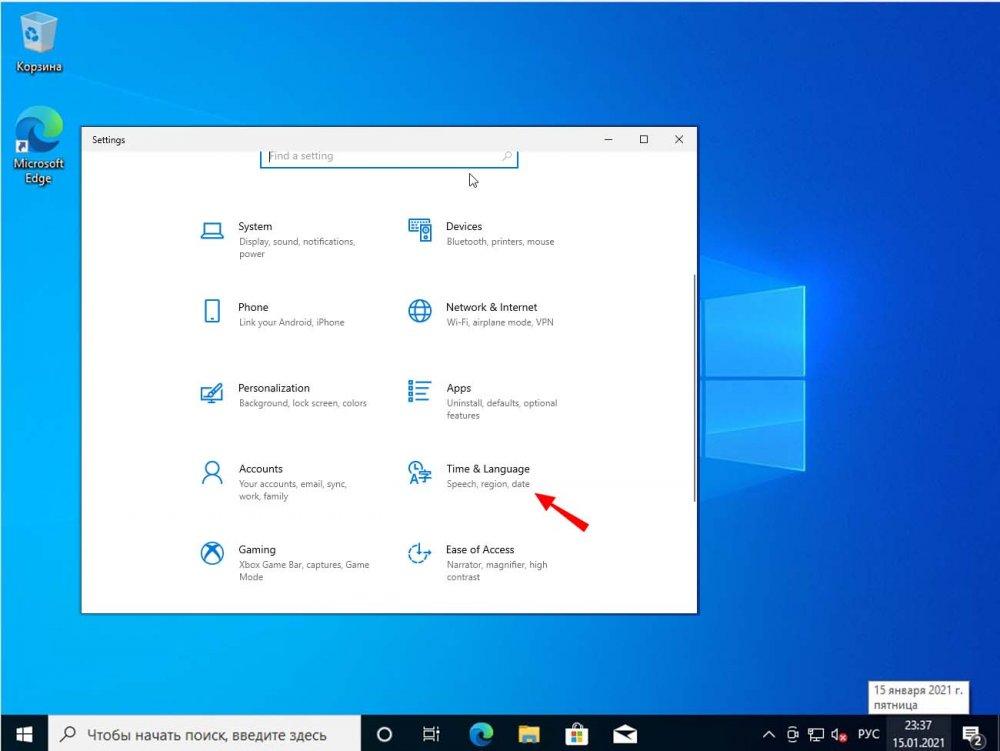Open Network & Internet title

(491, 307)
